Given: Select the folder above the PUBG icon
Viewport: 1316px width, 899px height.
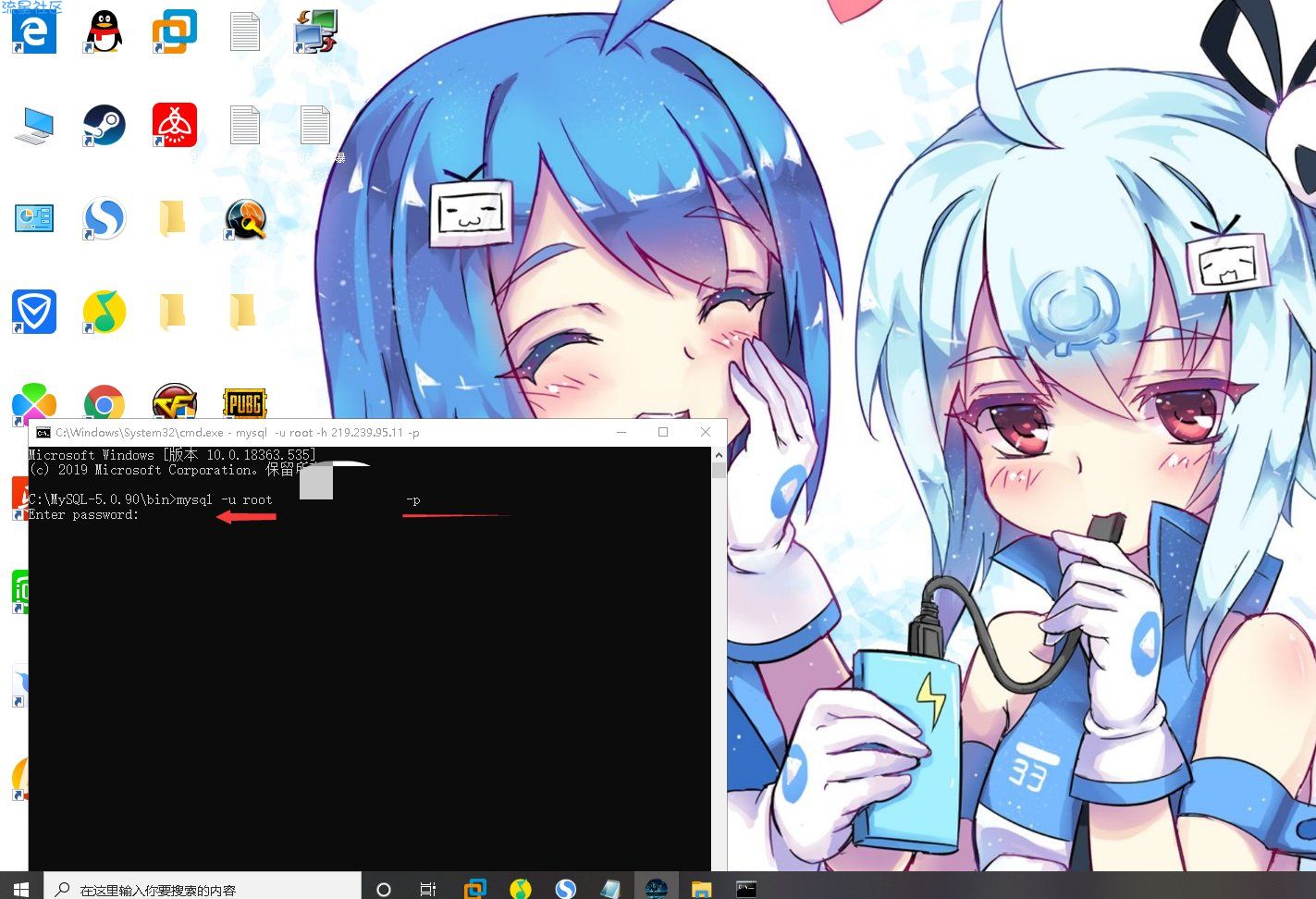Looking at the screenshot, I should (x=242, y=312).
